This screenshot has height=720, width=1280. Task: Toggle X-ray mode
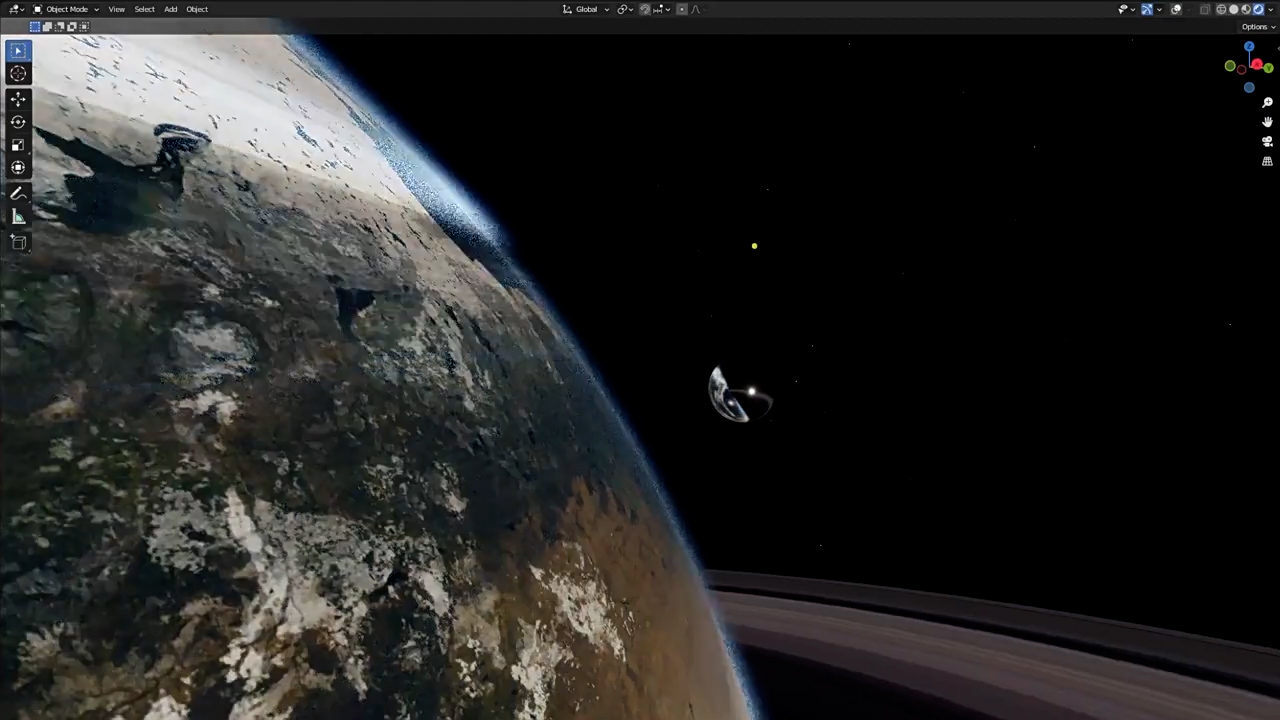[1204, 9]
